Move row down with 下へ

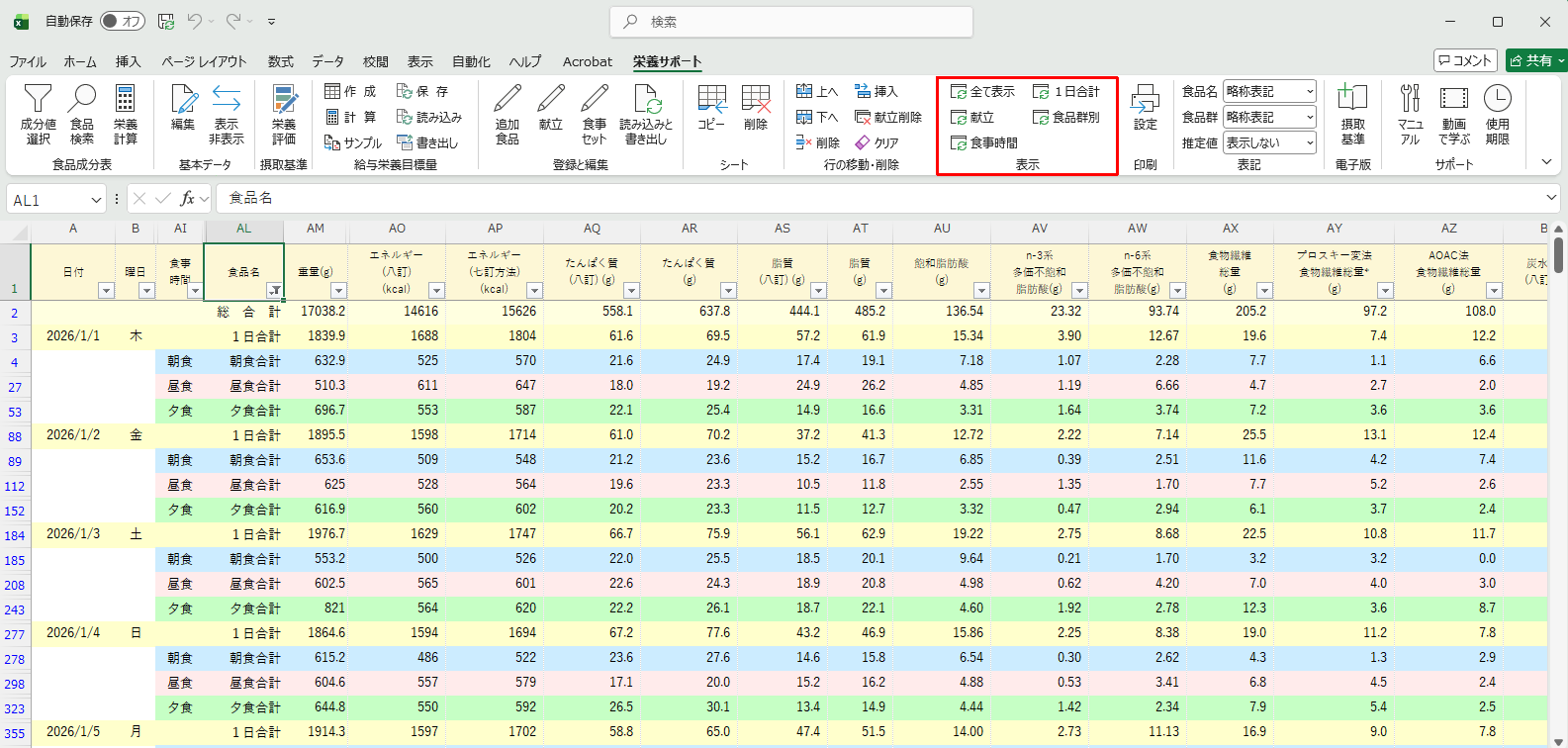point(818,117)
